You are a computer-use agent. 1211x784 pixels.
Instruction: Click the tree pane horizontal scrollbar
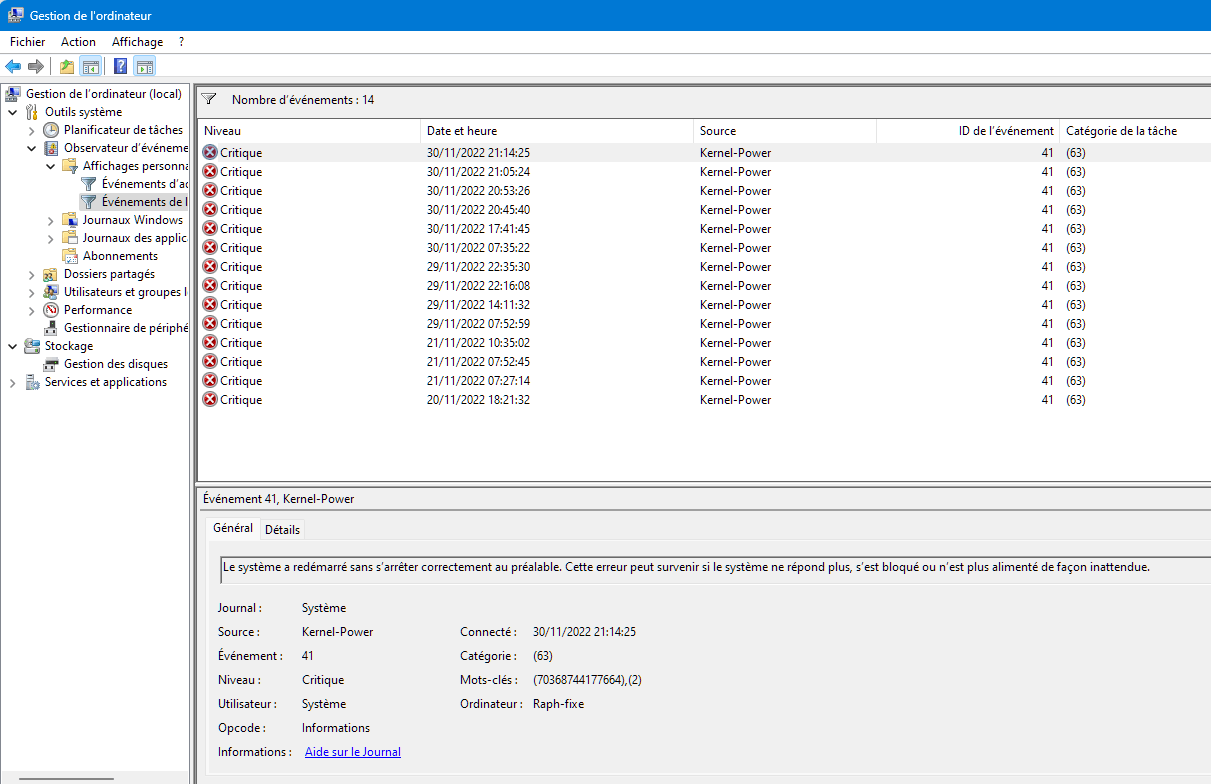point(66,778)
